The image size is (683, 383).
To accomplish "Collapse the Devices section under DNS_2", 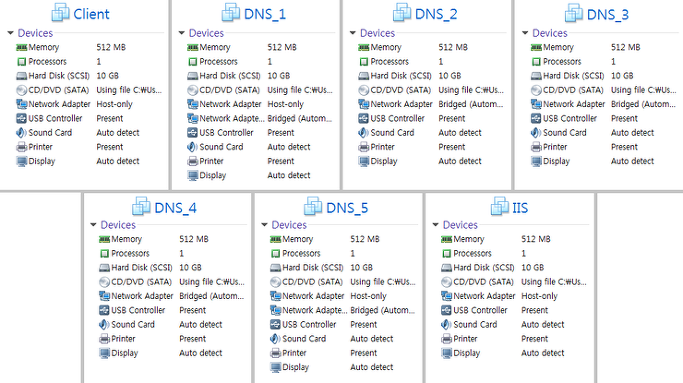I will pos(353,33).
